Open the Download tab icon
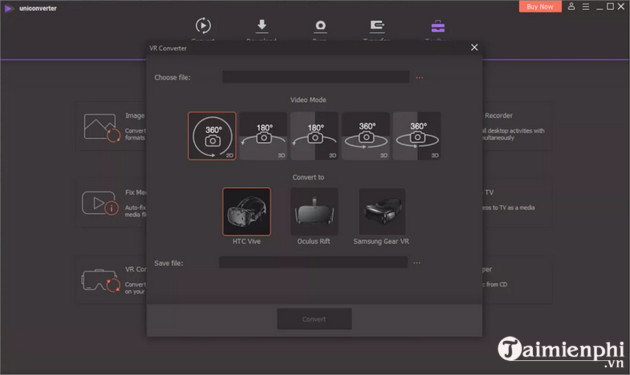630x375 pixels. coord(262,26)
